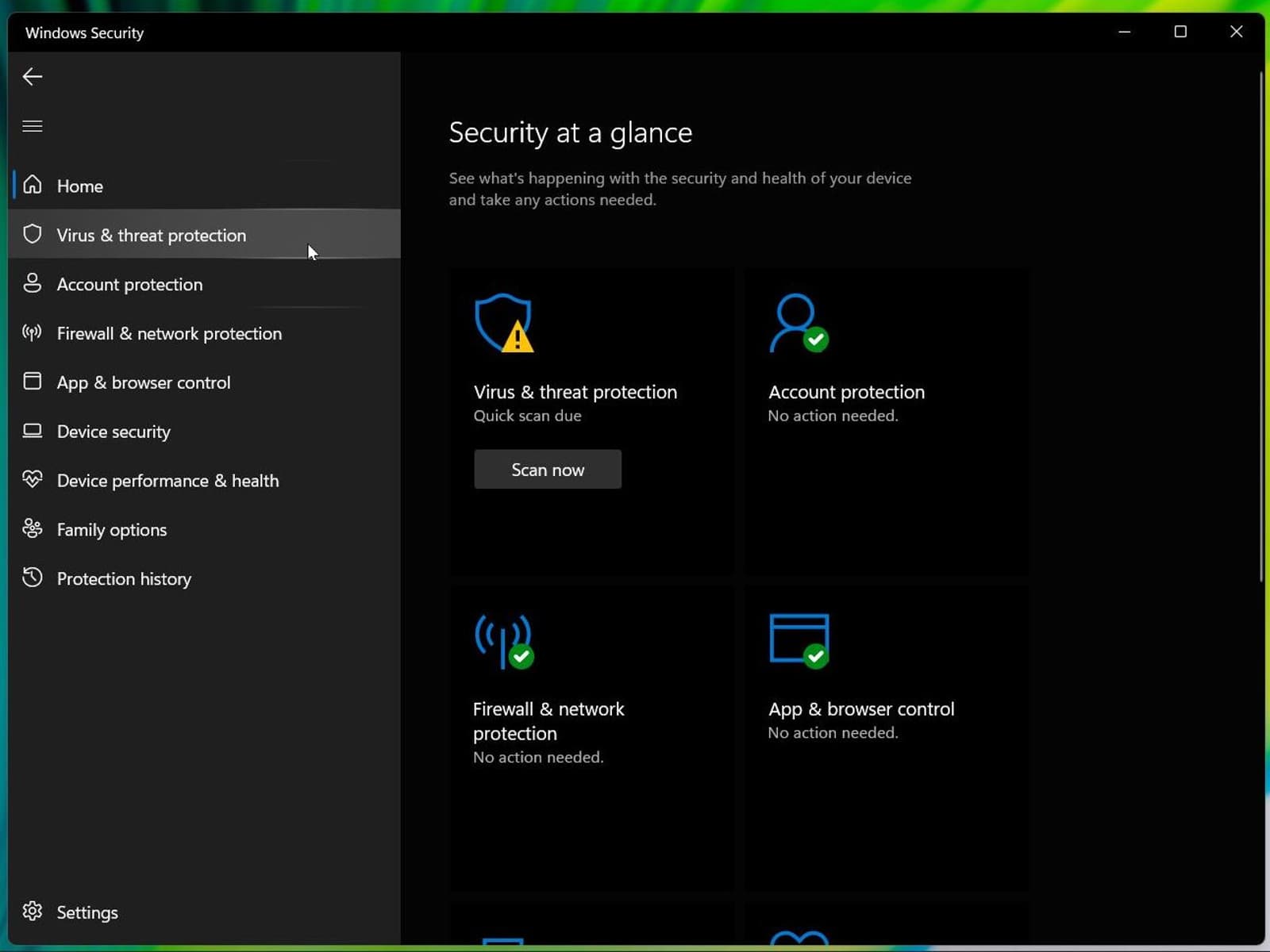
Task: Open Home in the sidebar
Action: (204, 186)
